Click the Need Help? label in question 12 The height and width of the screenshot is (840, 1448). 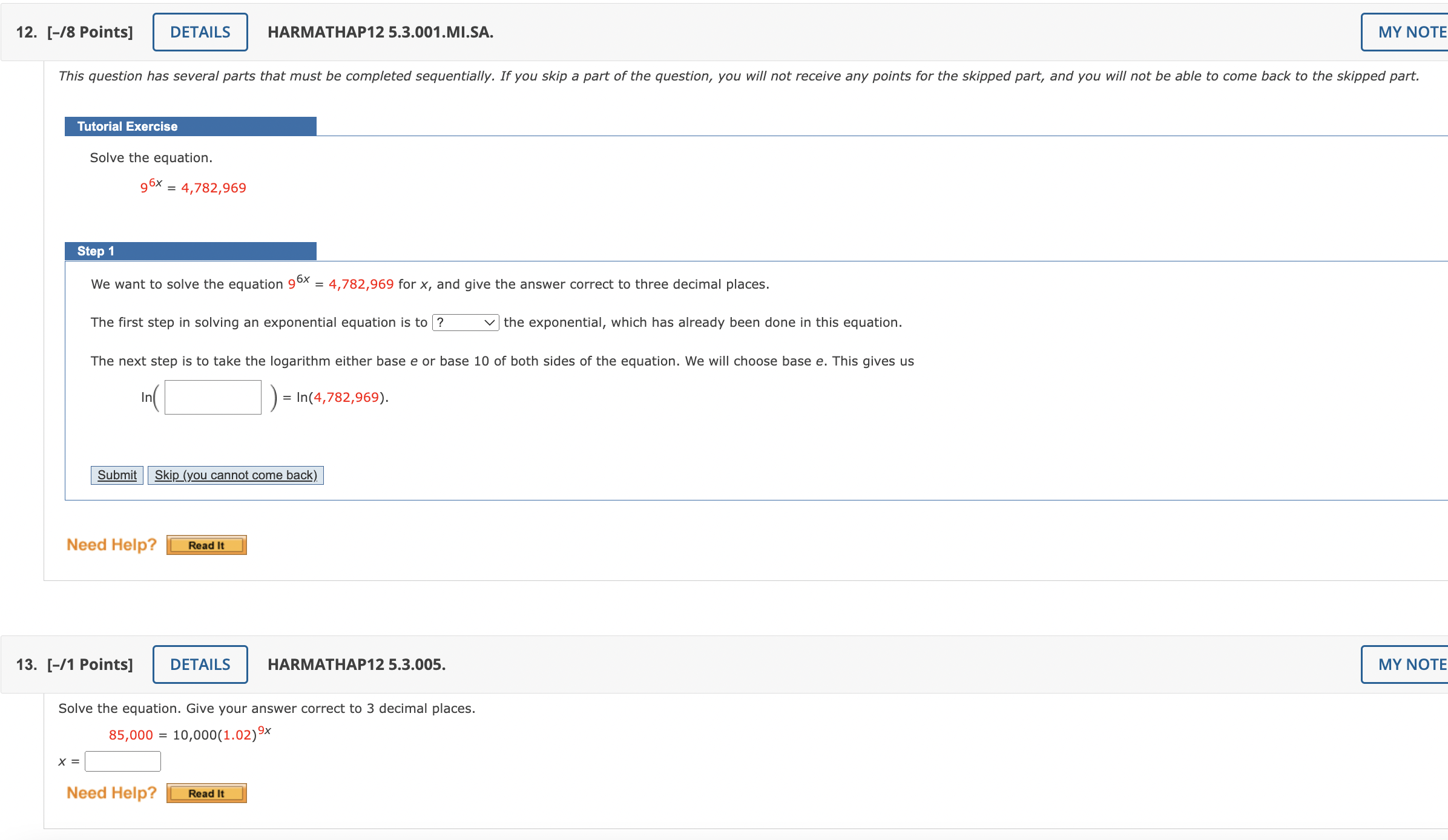point(111,545)
